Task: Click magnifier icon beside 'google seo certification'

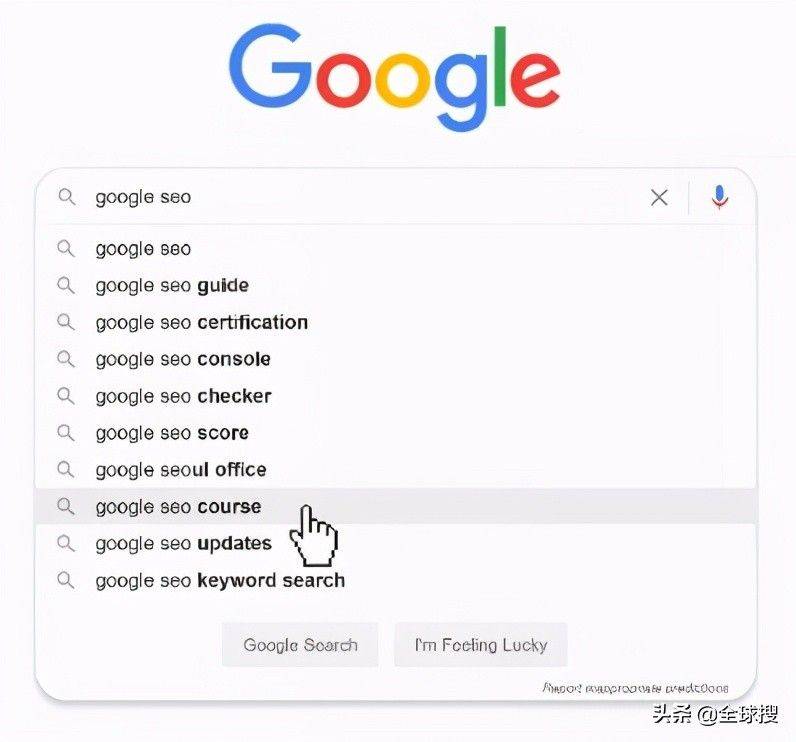Action: (x=66, y=322)
